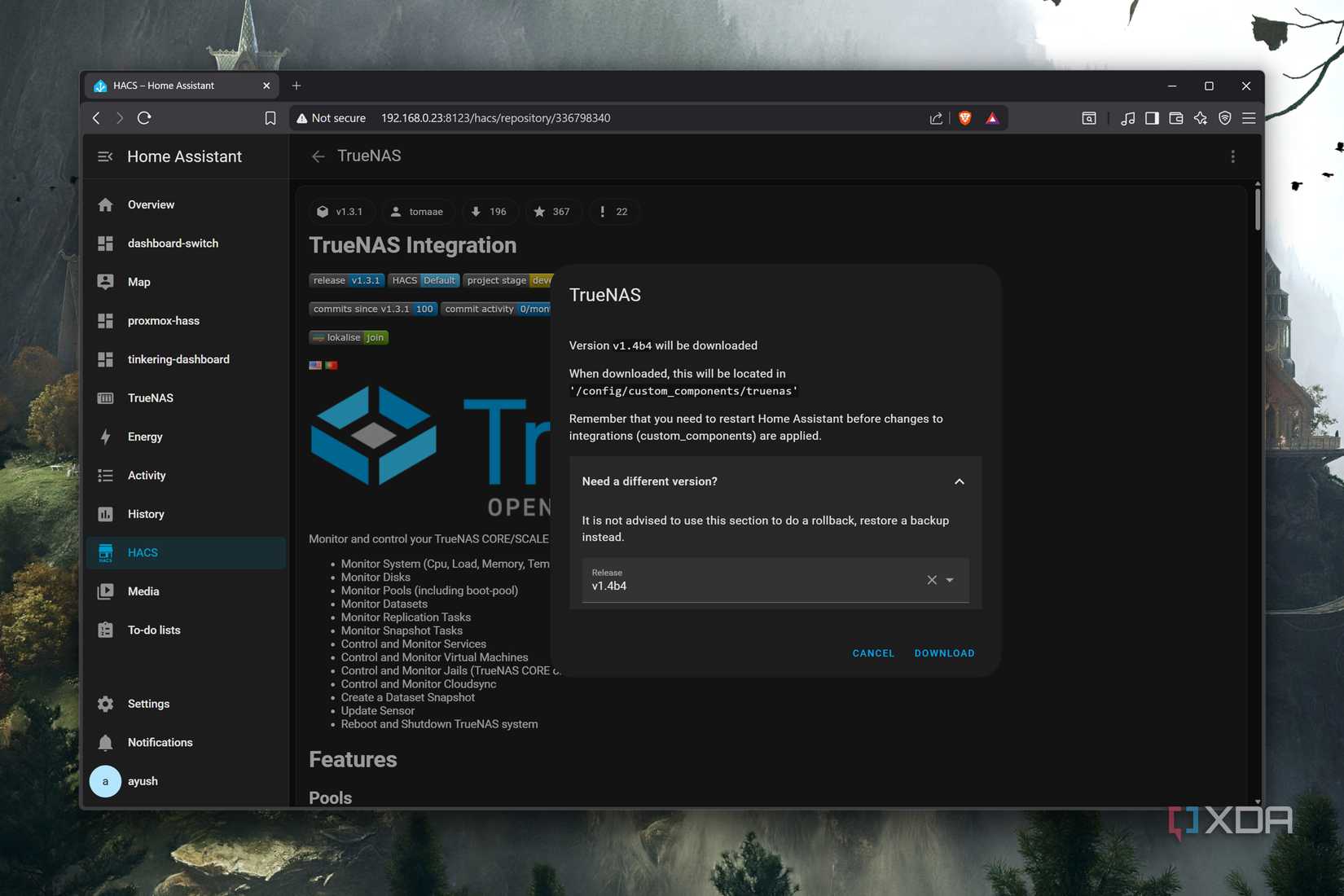
Task: Click the project stage badge
Action: pyautogui.click(x=508, y=280)
